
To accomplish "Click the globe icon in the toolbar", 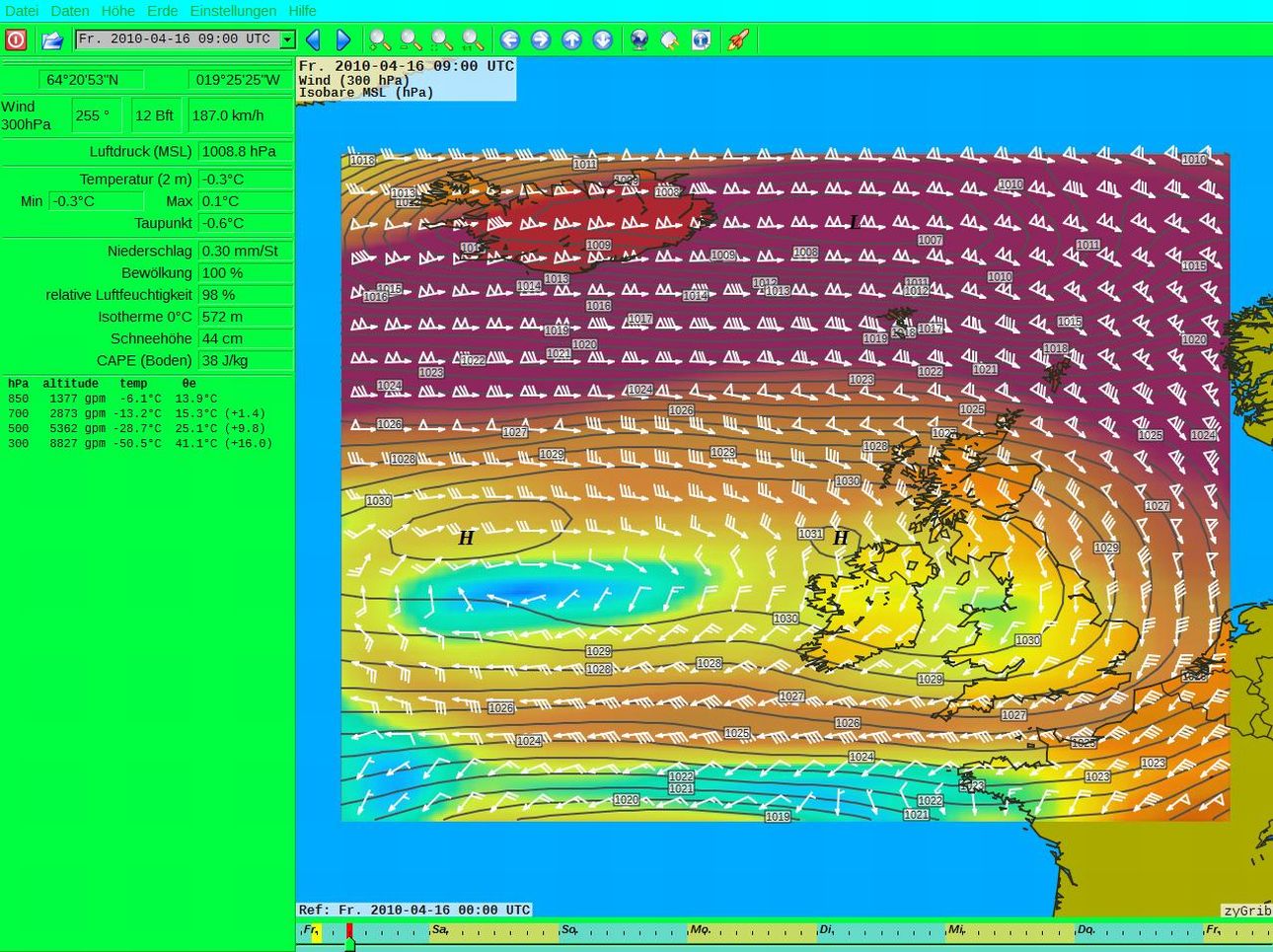I will 639,39.
